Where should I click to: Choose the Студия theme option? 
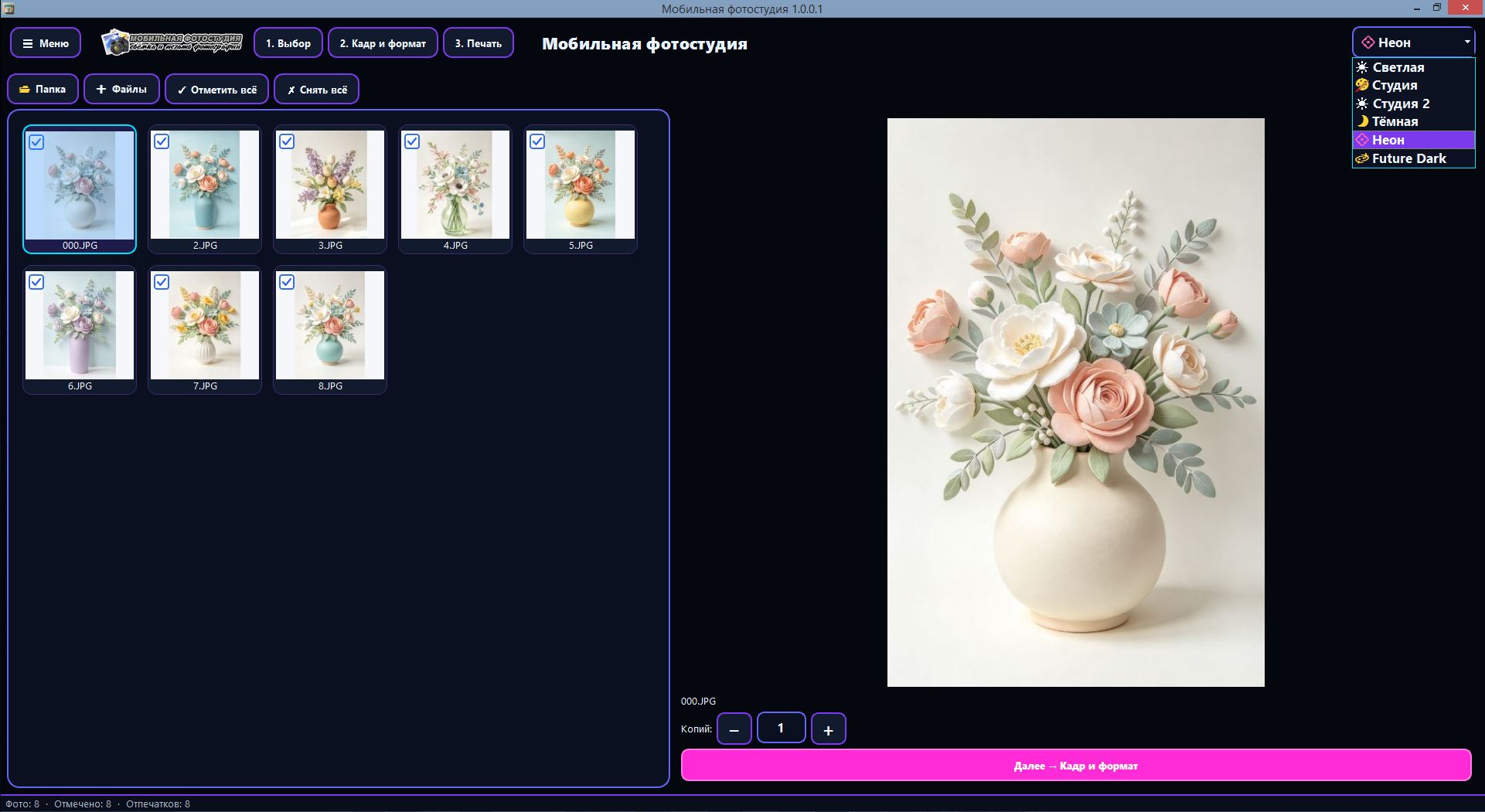pyautogui.click(x=1414, y=85)
